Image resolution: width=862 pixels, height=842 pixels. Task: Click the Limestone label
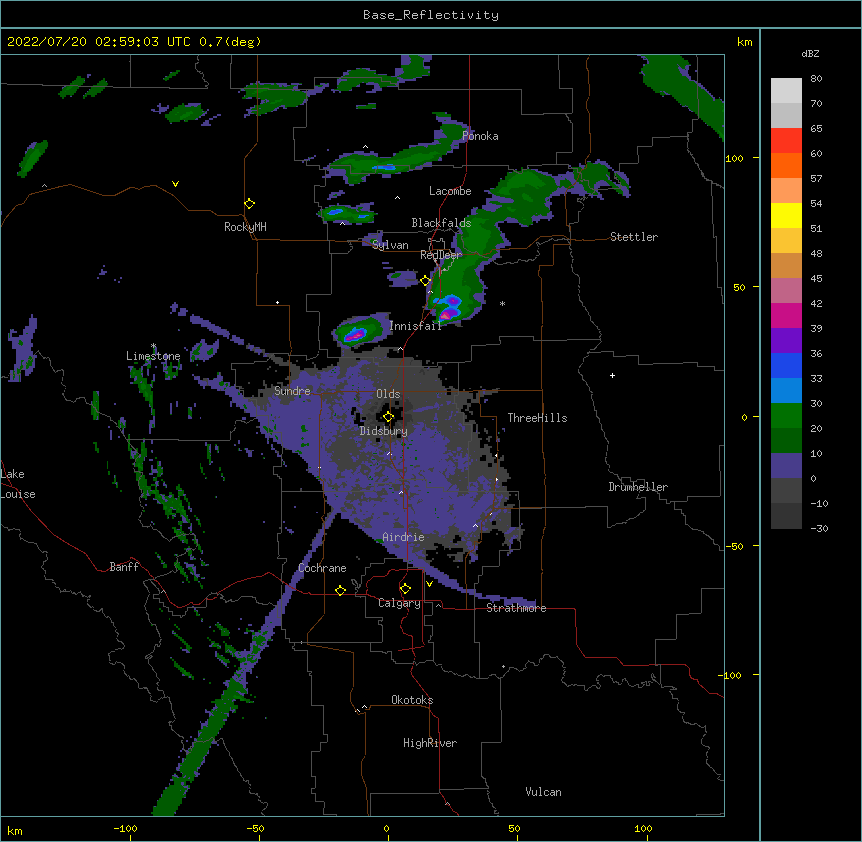[153, 356]
